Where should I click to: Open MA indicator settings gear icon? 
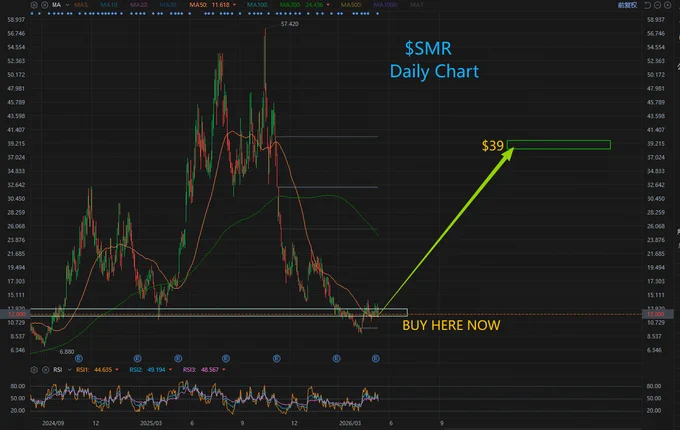pos(34,5)
